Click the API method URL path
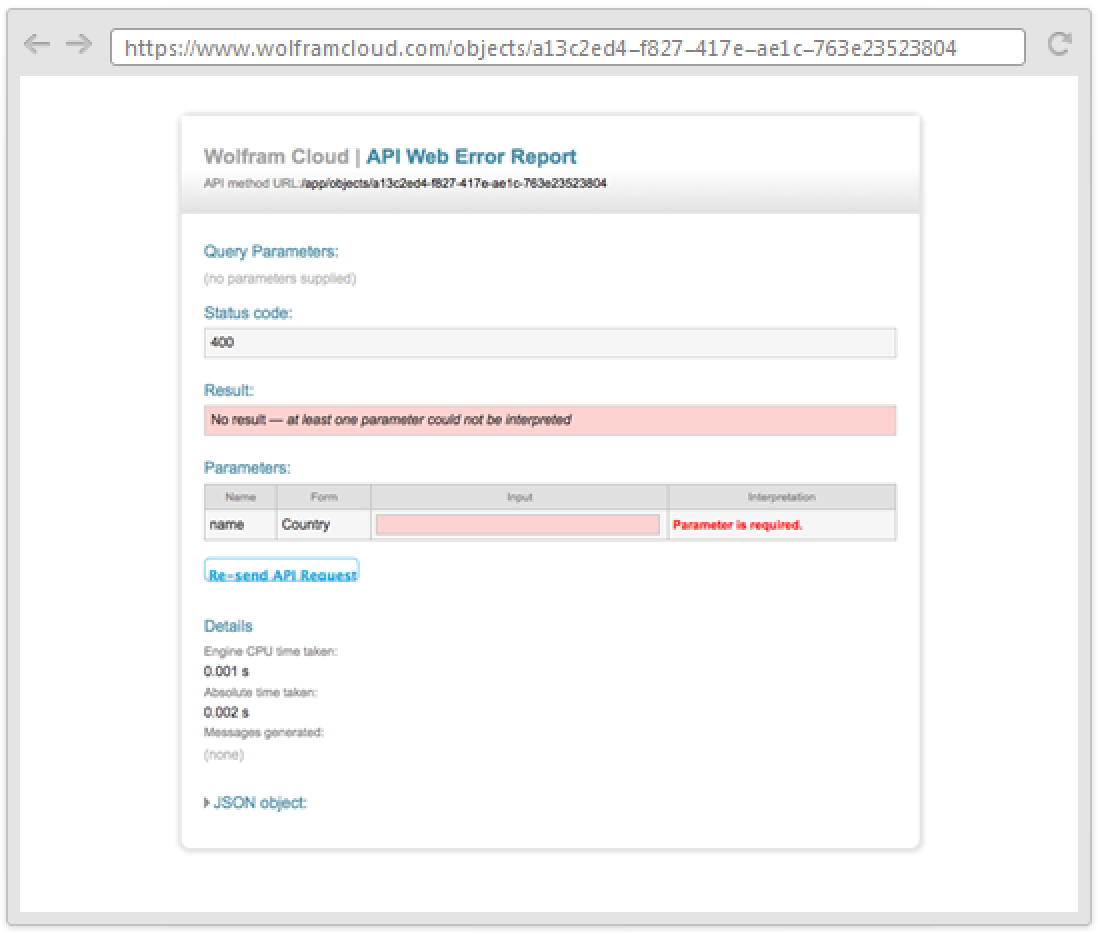Screen dimensions: 1098x934 pos(454,184)
